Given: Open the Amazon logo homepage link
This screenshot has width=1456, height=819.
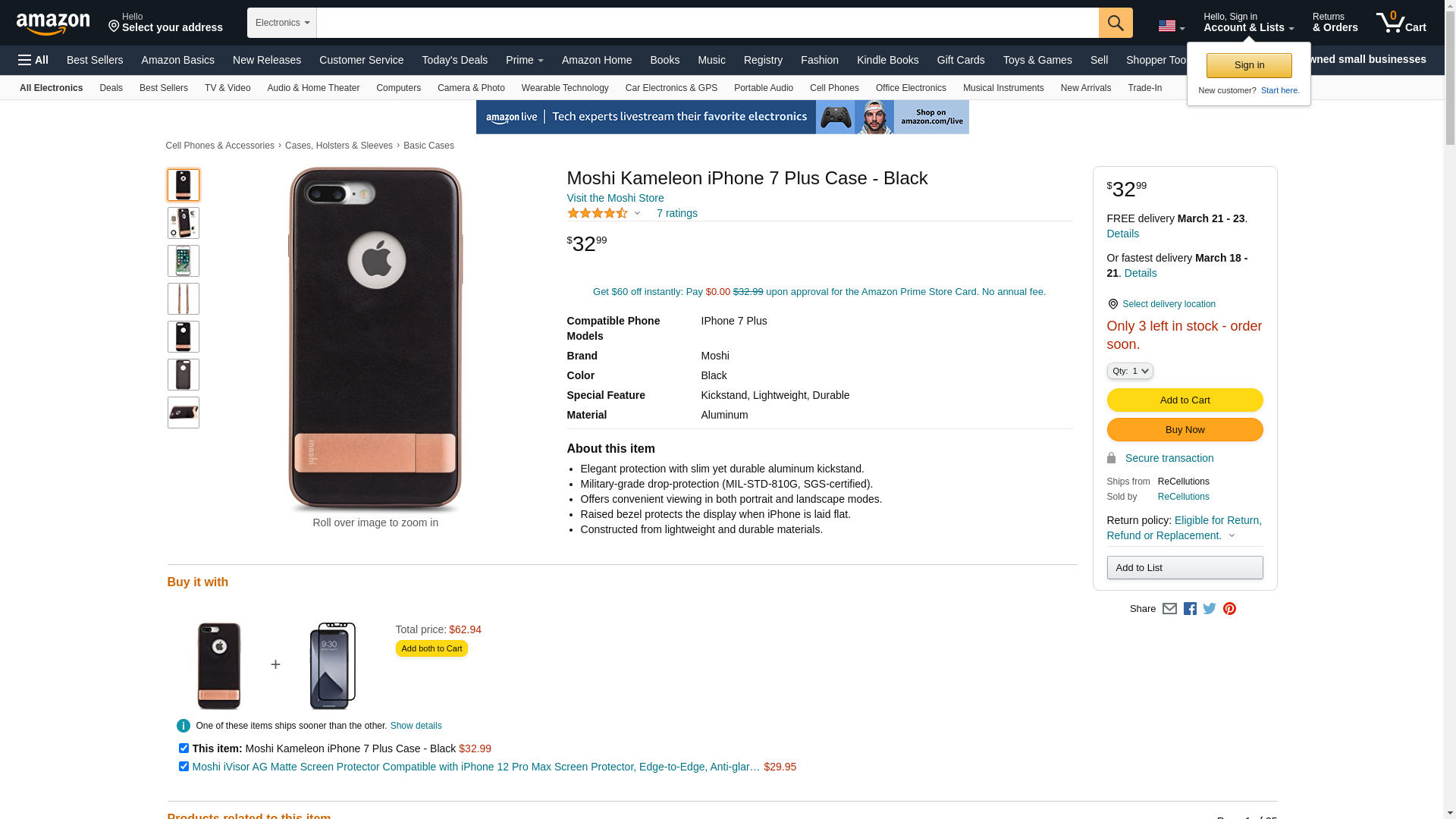Looking at the screenshot, I should click(x=53, y=24).
